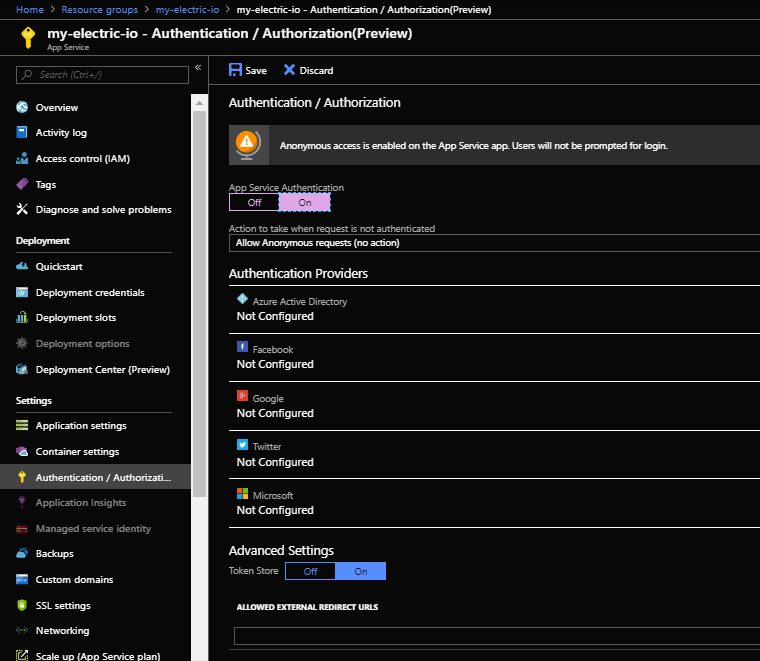Click the purple Tags icon
Viewport: 760px width, 661px height.
click(22, 184)
